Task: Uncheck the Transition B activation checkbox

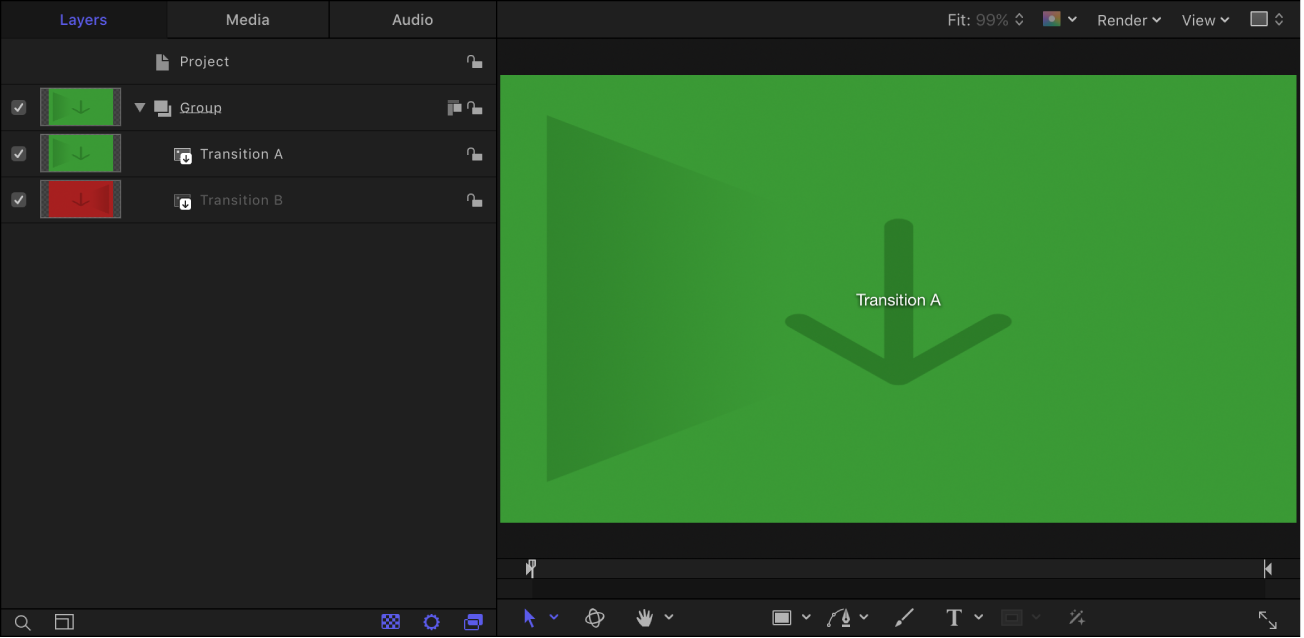Action: pos(18,199)
